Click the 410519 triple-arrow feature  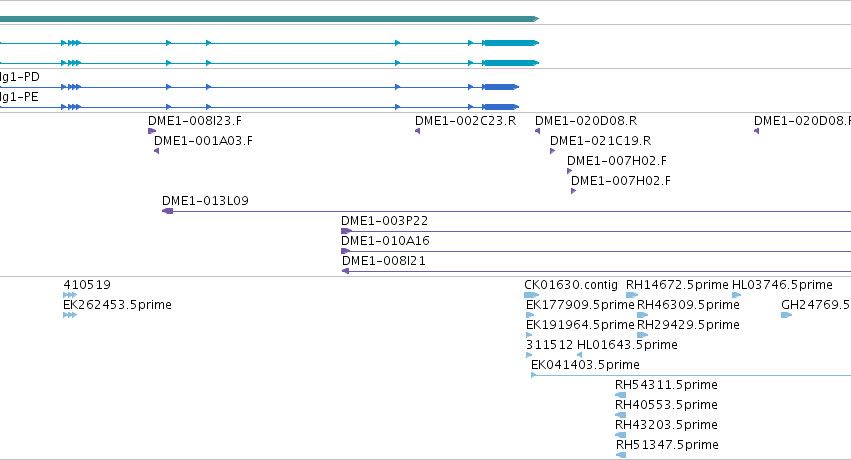70,295
